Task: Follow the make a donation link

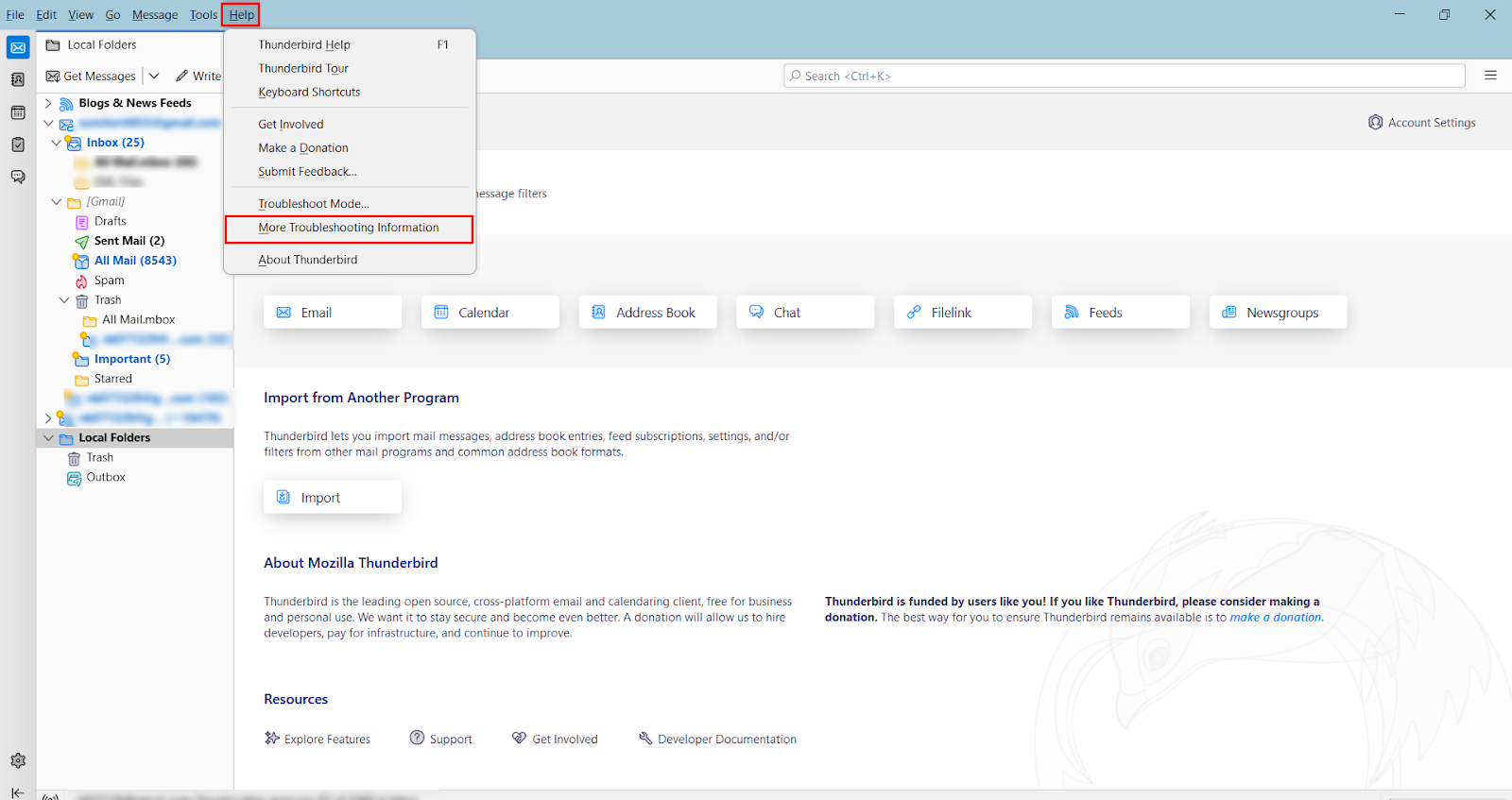Action: (1276, 618)
